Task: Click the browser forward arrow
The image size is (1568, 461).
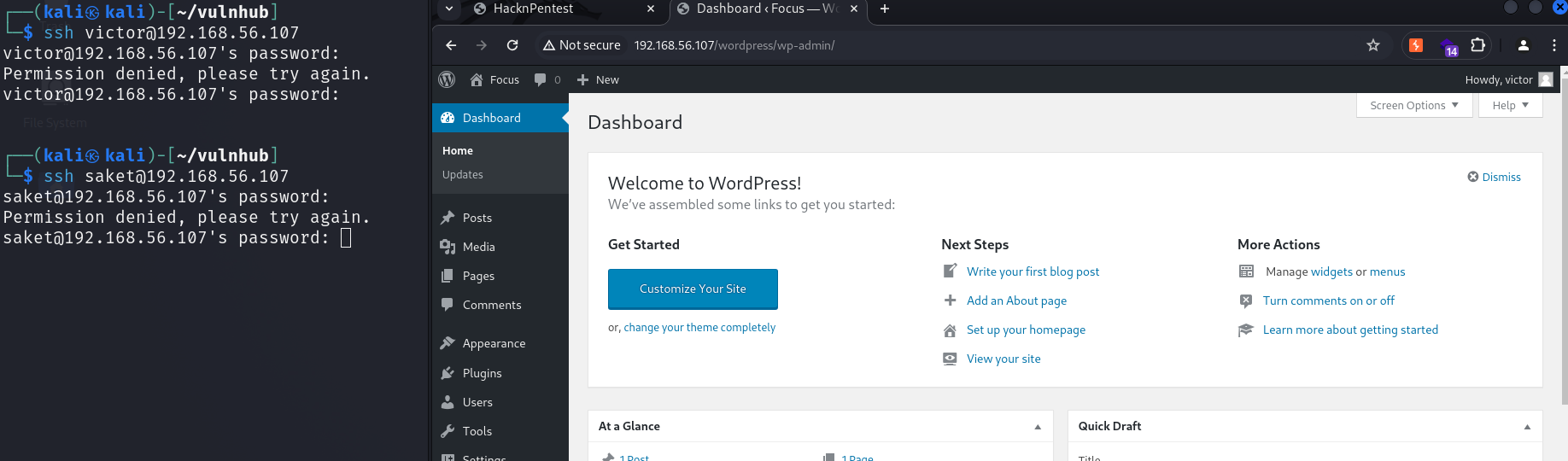Action: [x=482, y=45]
